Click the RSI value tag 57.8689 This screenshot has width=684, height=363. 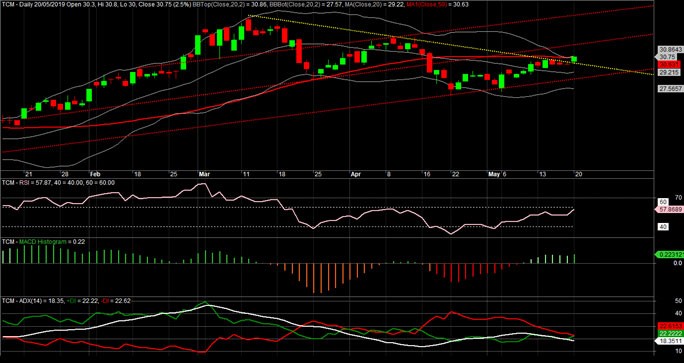(x=669, y=210)
